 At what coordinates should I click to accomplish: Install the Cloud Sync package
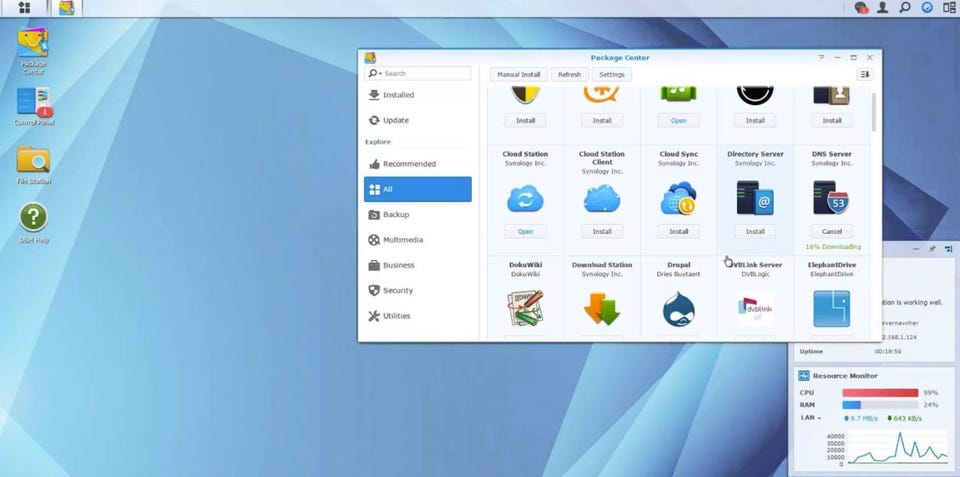point(678,231)
